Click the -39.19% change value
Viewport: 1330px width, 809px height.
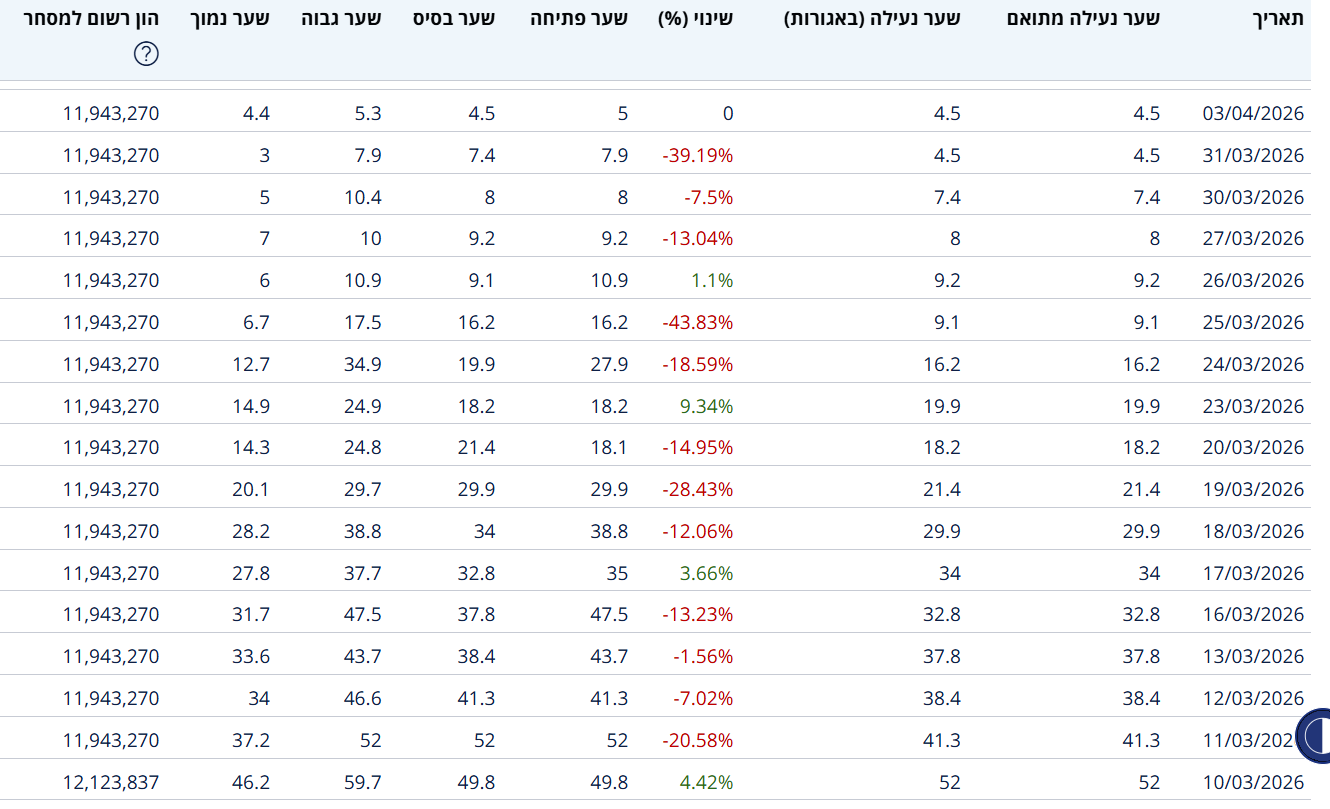coord(697,155)
